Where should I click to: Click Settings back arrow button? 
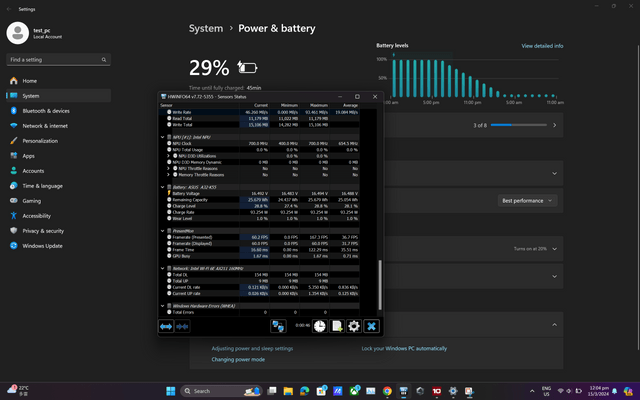click(9, 9)
